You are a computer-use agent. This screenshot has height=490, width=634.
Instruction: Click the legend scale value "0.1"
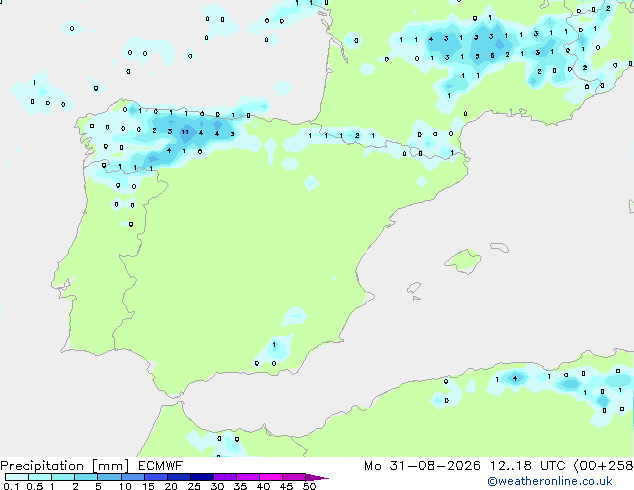[x=11, y=486]
